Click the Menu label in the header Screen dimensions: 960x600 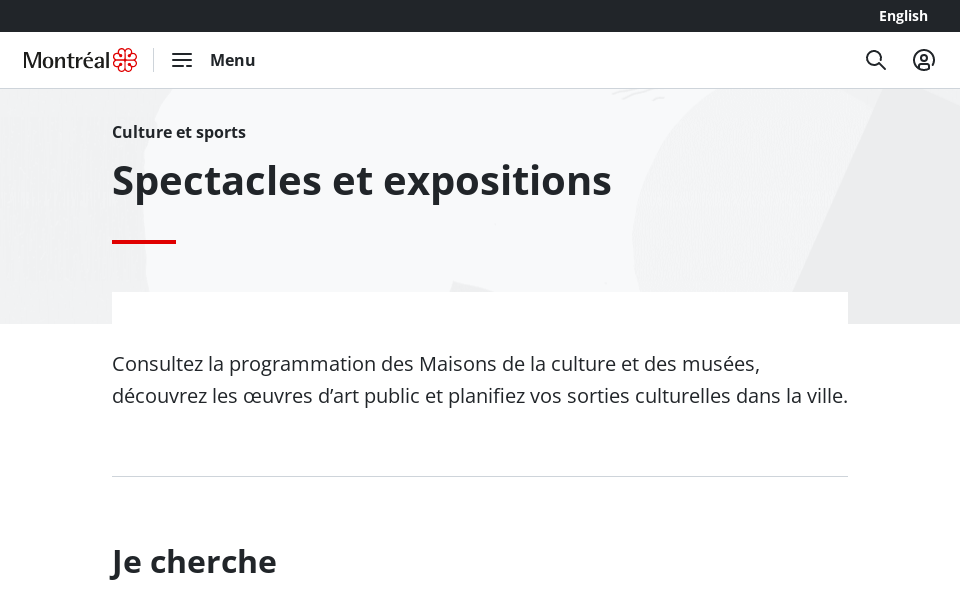[232, 60]
